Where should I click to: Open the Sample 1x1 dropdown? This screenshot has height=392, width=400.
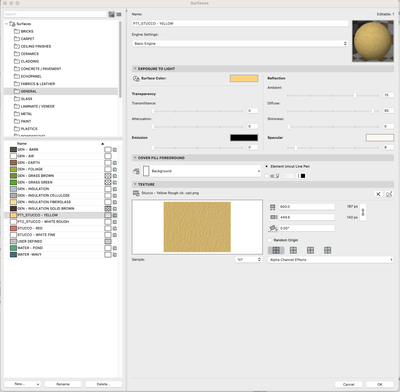point(248,259)
